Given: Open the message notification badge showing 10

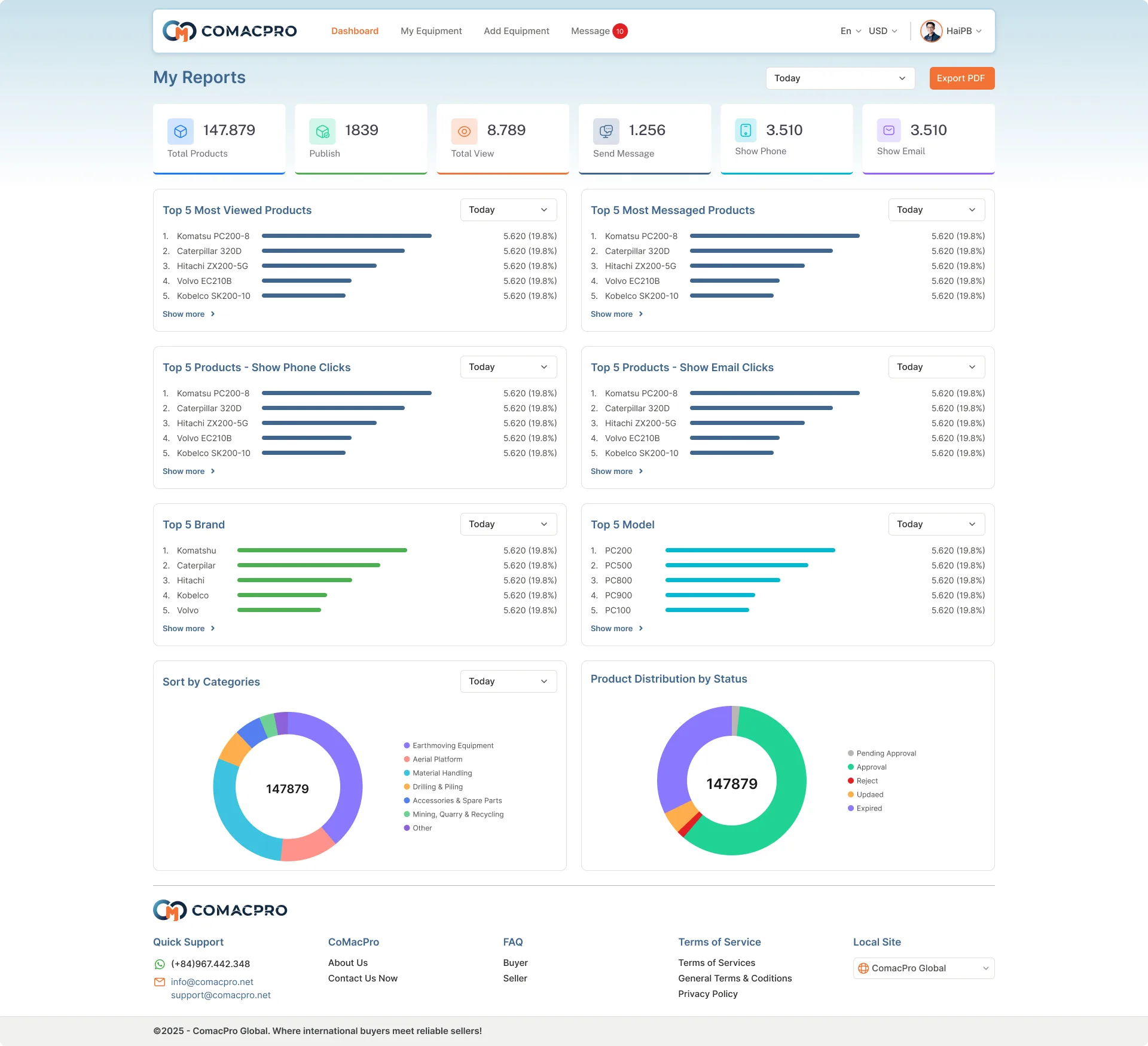Looking at the screenshot, I should 620,31.
